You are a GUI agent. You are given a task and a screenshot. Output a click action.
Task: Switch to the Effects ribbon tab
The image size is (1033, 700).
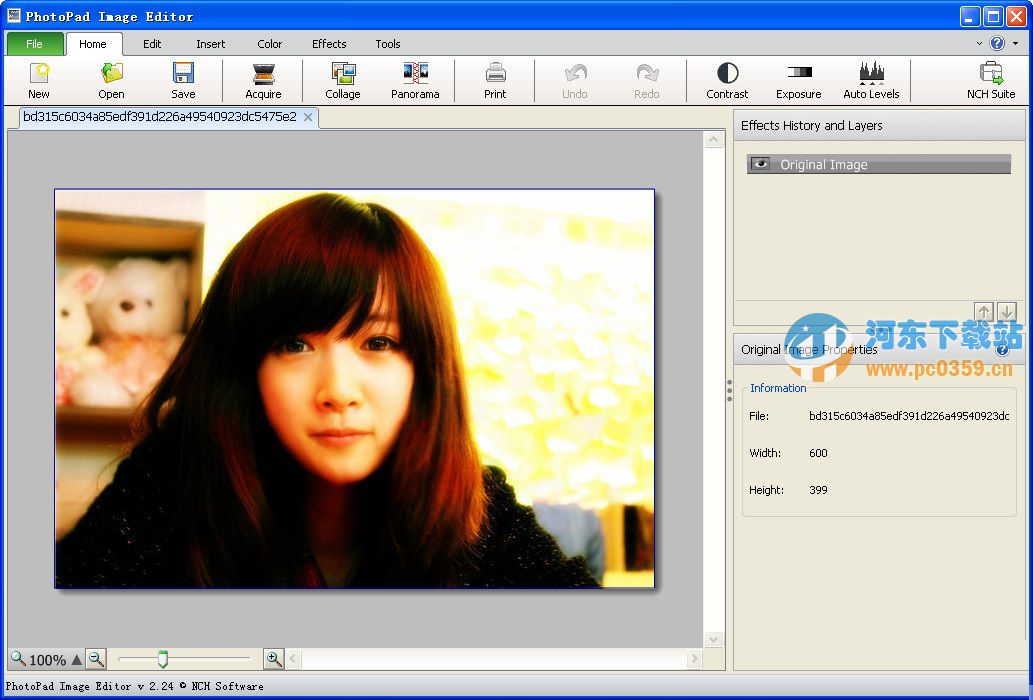coord(329,44)
